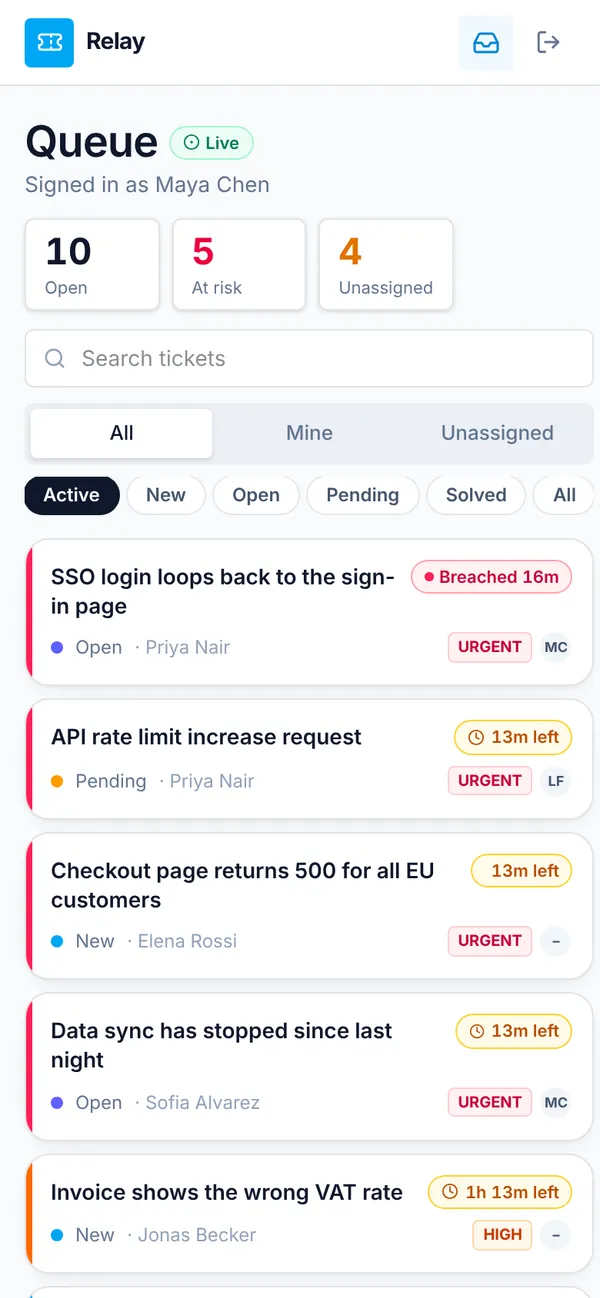Click MC avatar on Data sync ticket
Screen dimensions: 600x1298
pos(556,1103)
